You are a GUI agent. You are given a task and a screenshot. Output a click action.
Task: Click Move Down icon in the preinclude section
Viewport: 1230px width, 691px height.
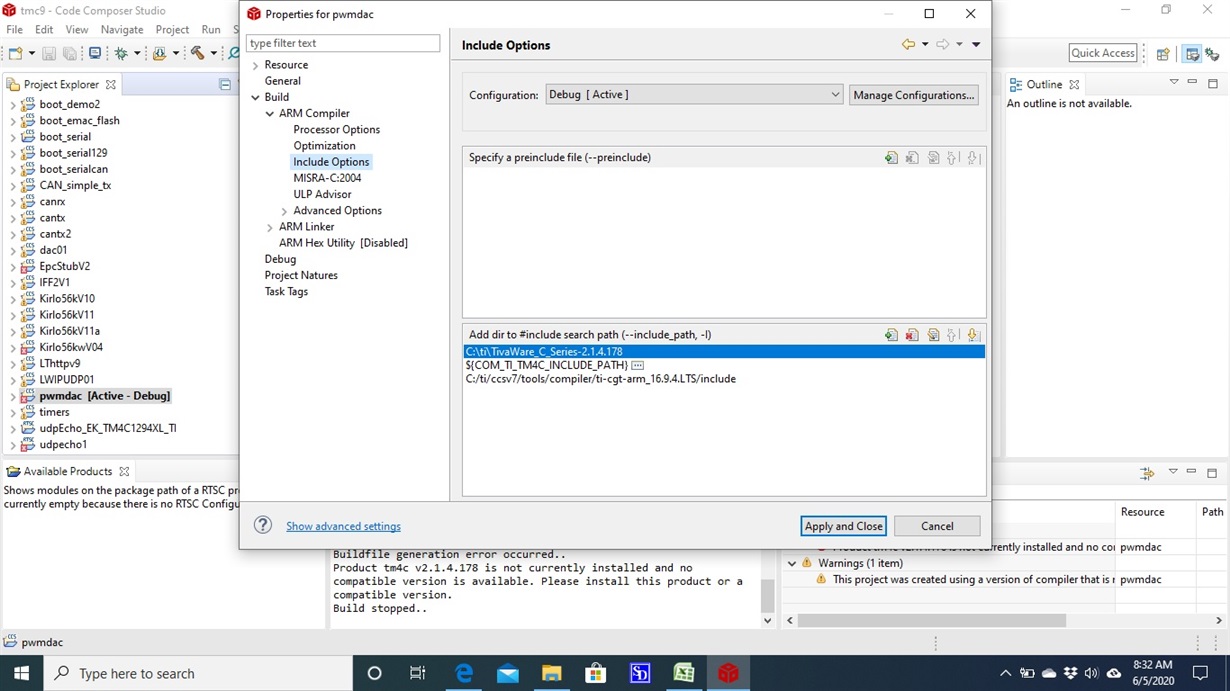pos(973,158)
